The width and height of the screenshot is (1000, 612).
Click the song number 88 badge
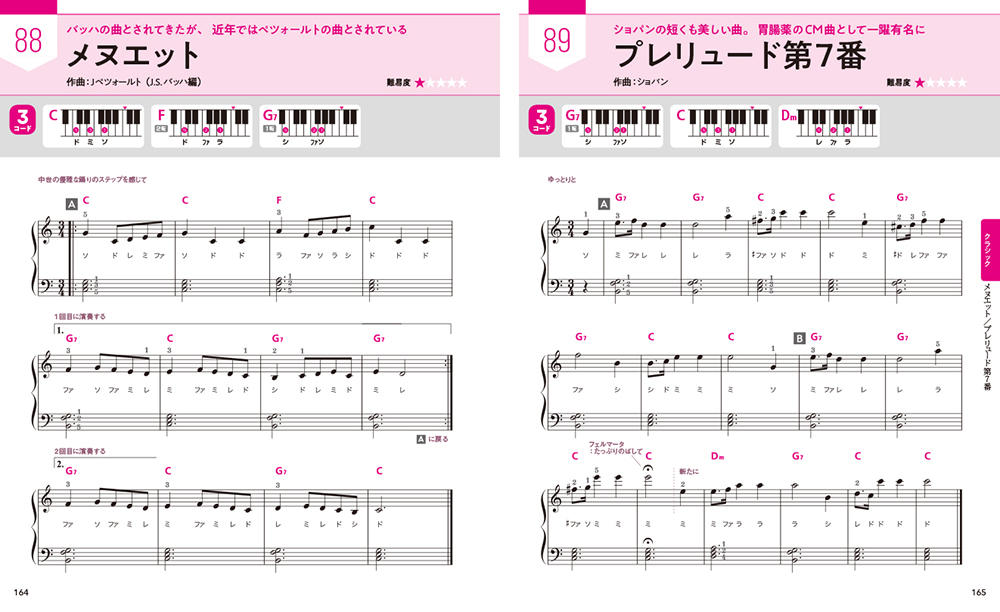coord(28,41)
